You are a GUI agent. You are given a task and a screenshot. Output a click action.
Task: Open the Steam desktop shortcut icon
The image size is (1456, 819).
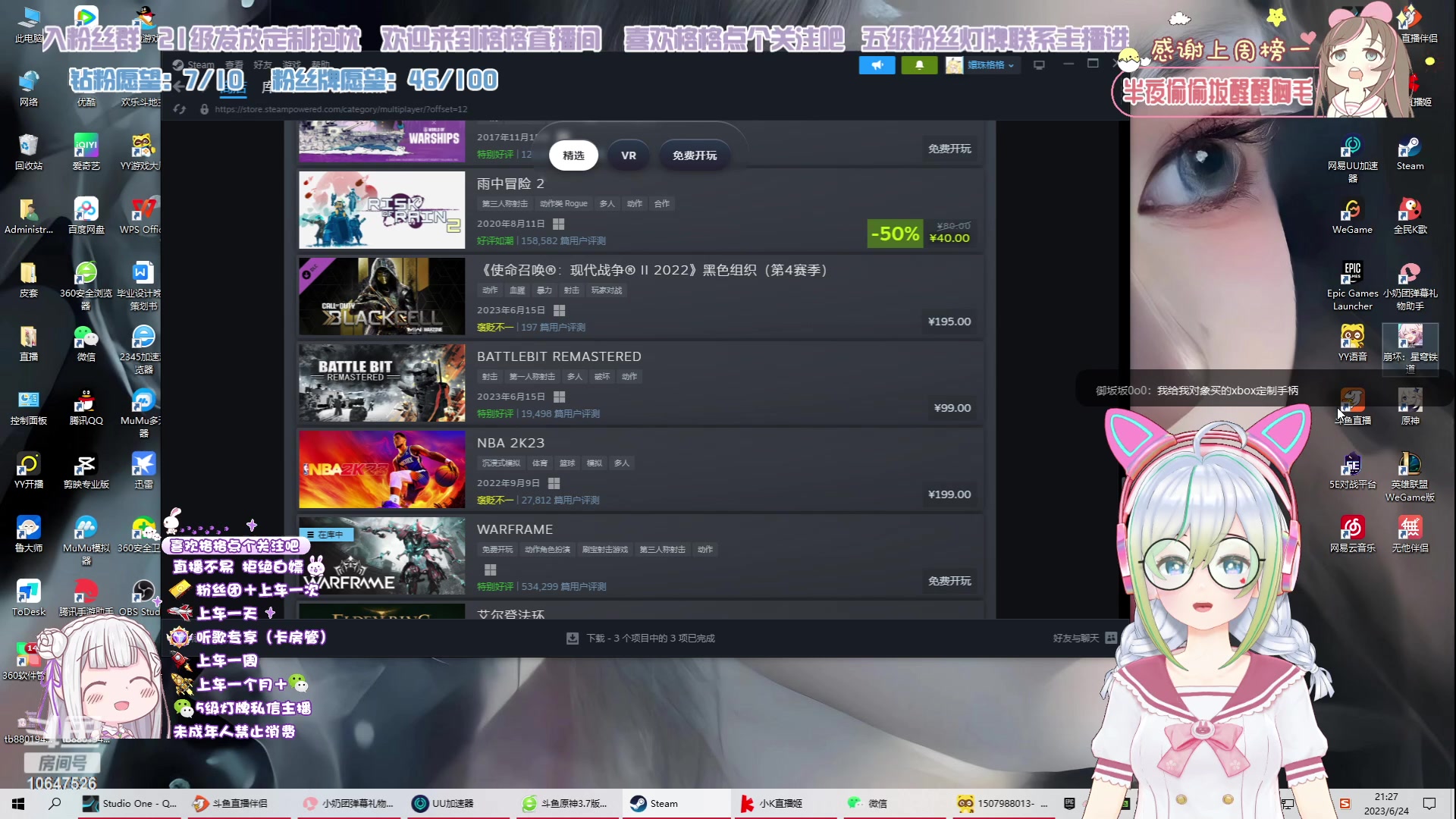[1410, 152]
